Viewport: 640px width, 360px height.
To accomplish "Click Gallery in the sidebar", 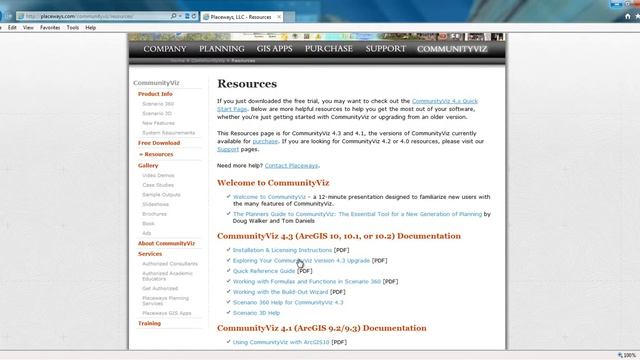I will point(148,166).
